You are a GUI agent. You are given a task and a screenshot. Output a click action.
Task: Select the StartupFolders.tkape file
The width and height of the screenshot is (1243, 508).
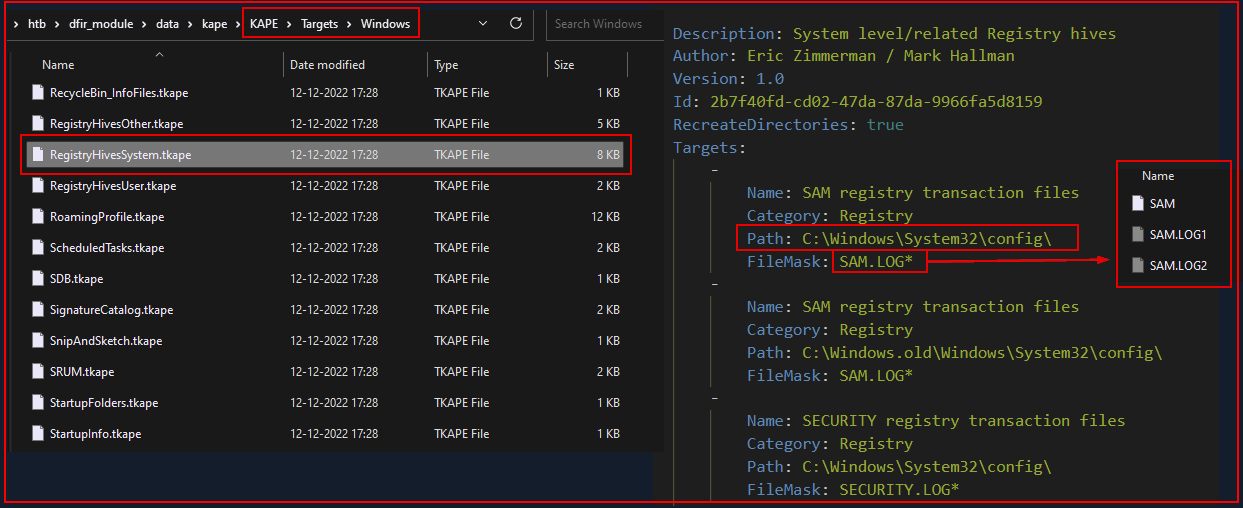pos(103,403)
